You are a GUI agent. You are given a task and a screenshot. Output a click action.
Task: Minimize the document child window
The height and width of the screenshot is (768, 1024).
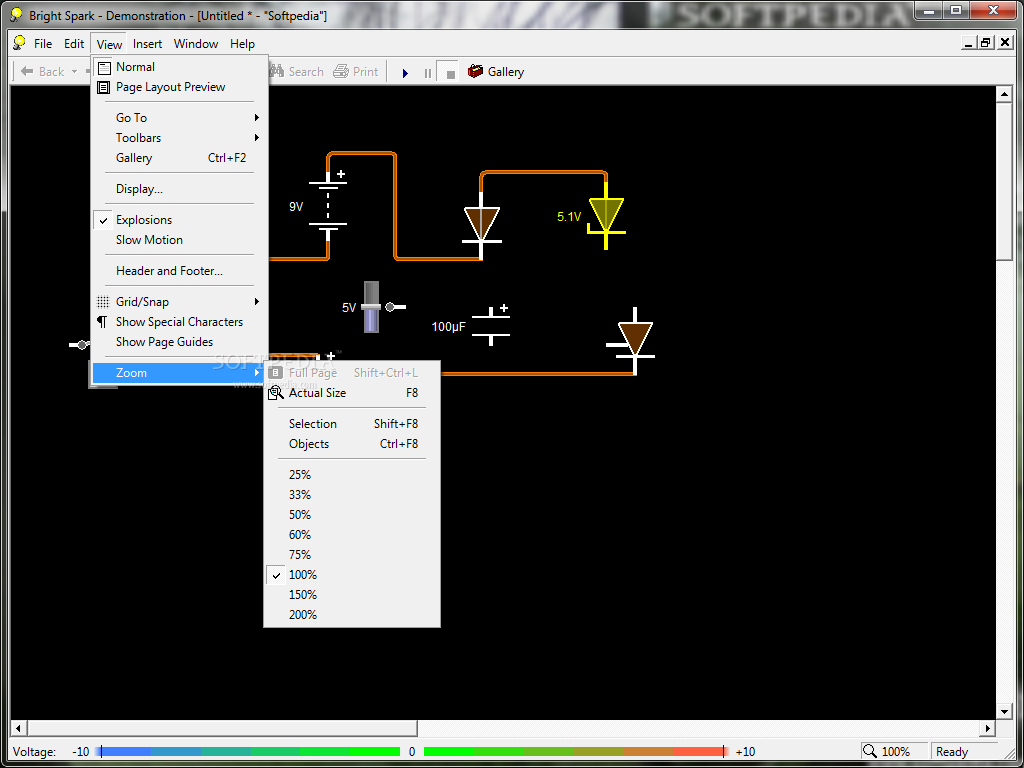tap(969, 43)
